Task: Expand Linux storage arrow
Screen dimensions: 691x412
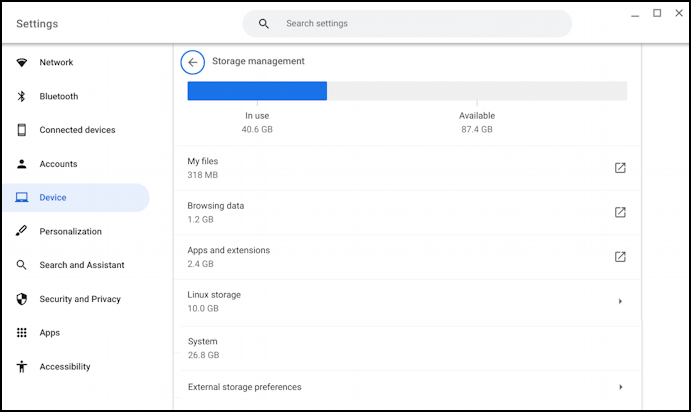Action: (620, 301)
